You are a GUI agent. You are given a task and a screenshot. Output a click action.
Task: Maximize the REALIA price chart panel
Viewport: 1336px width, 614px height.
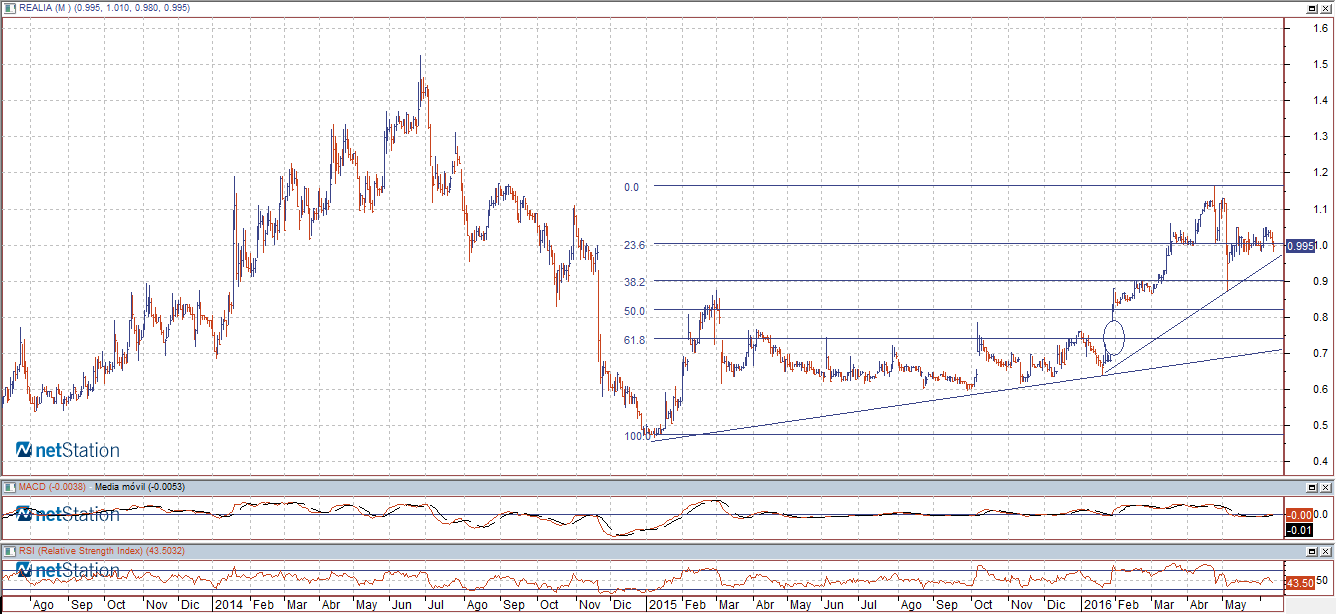click(x=1311, y=8)
